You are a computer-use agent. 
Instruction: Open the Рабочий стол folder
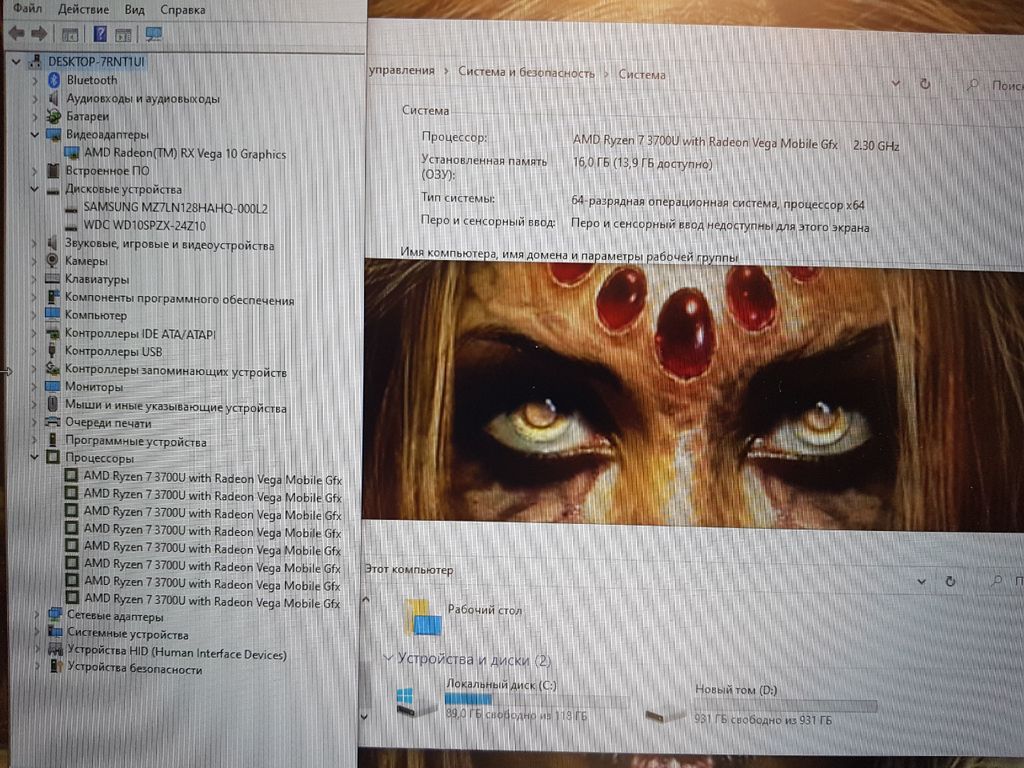pos(463,616)
